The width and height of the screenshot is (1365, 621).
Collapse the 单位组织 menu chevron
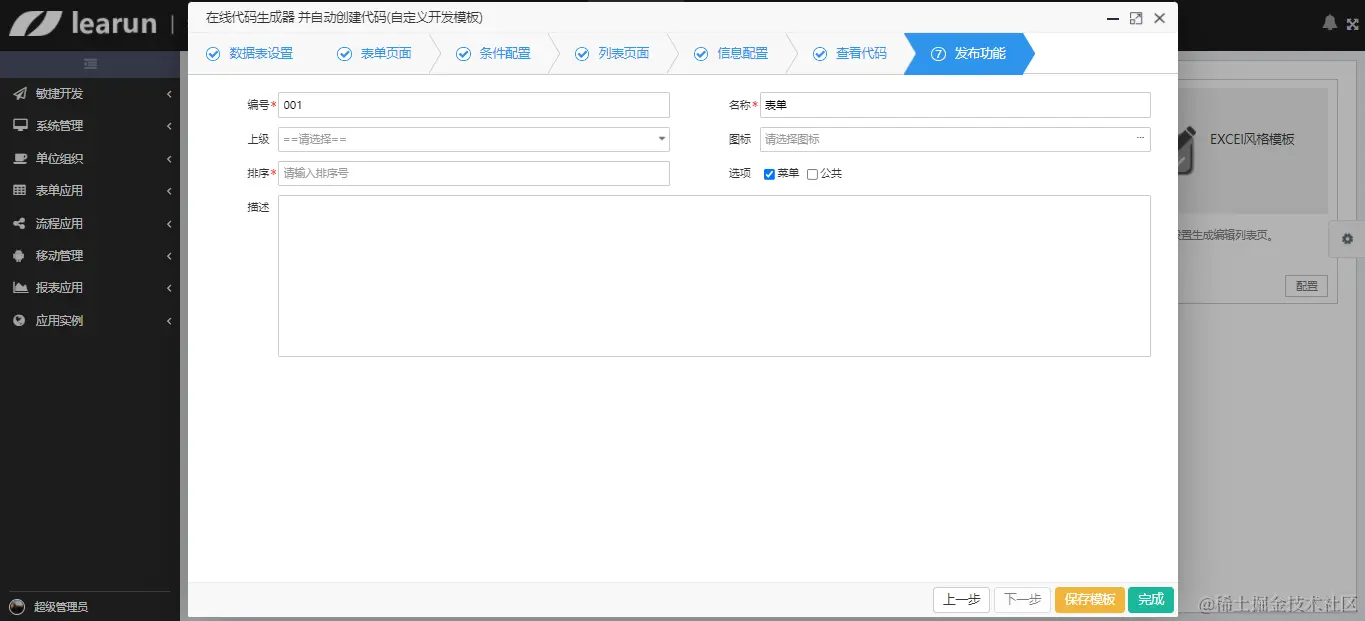click(169, 158)
